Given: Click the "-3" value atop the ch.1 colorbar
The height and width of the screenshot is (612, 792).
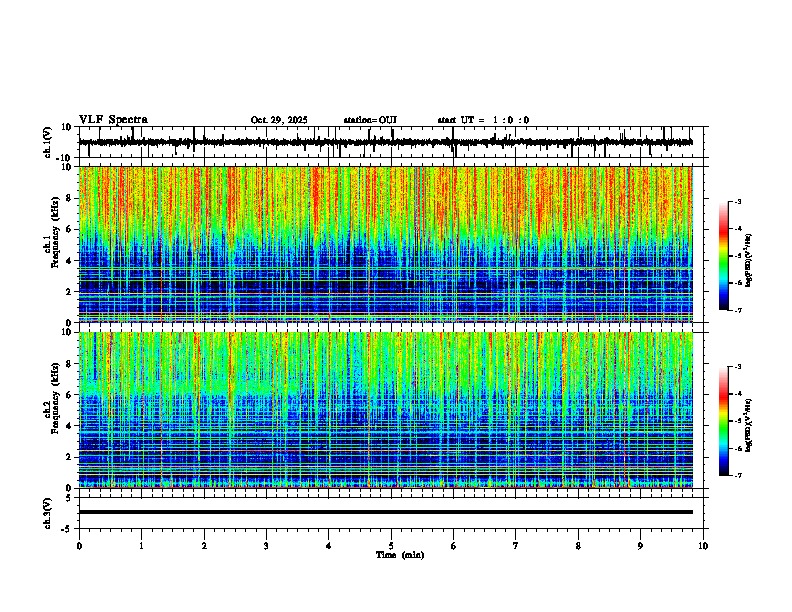Looking at the screenshot, I should (x=737, y=202).
